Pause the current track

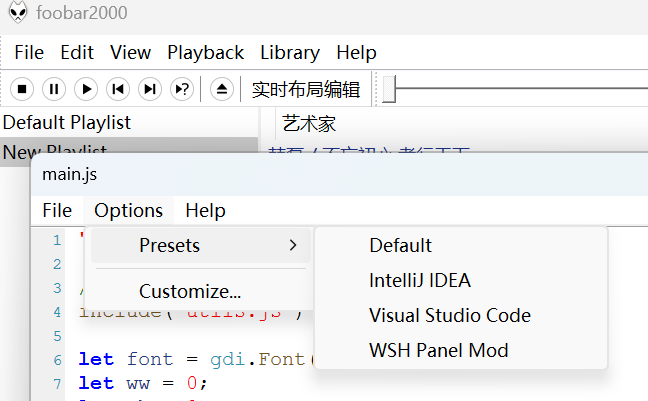point(55,89)
